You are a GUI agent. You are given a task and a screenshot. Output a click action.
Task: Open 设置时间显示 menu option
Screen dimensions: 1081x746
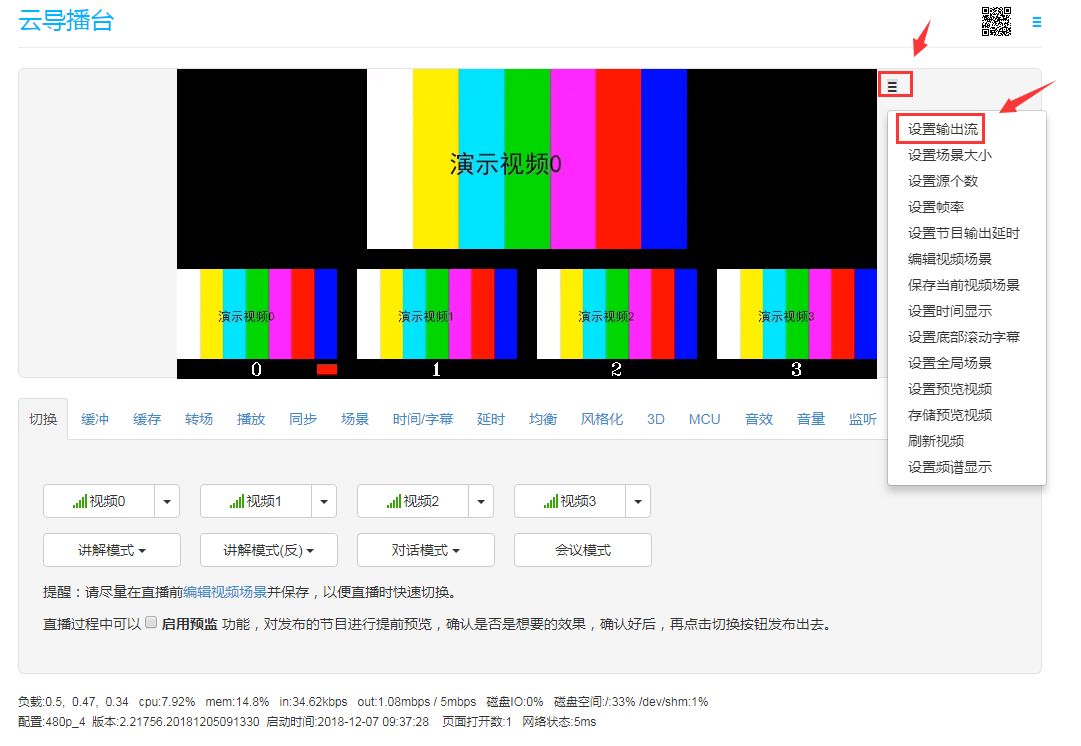point(949,311)
